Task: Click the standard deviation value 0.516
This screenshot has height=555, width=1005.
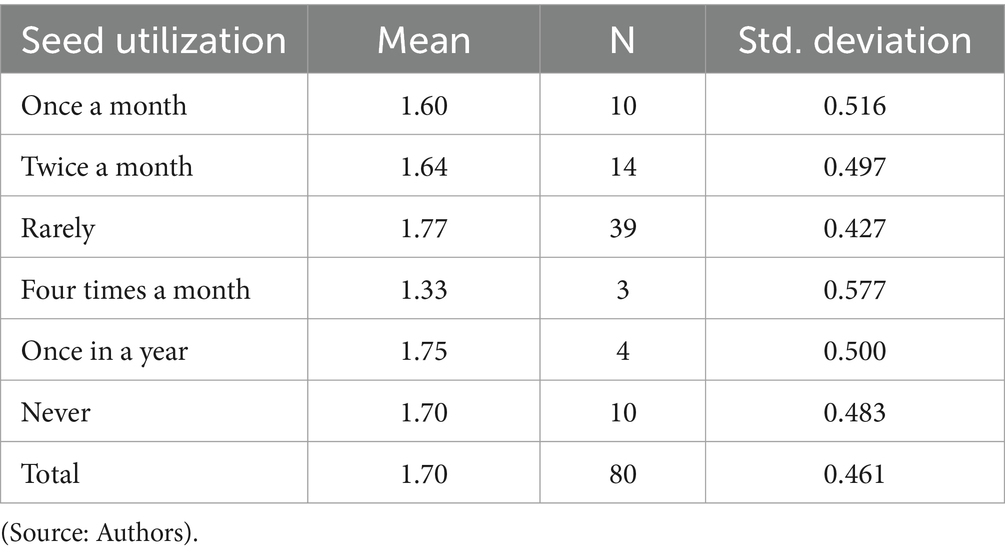Action: click(854, 105)
